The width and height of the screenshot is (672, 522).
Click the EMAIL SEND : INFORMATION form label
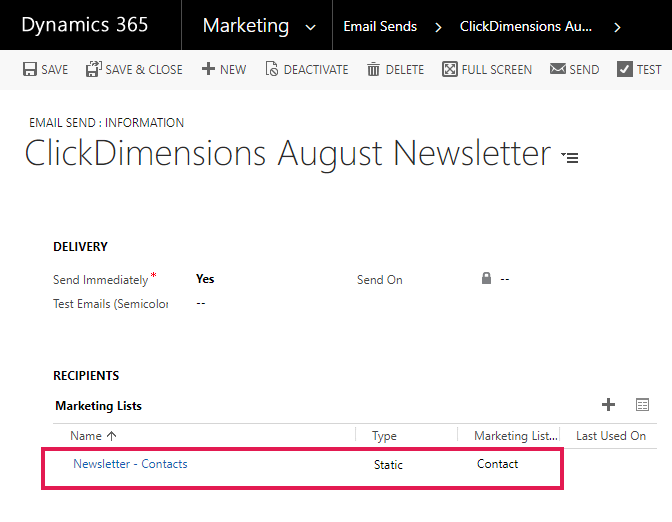click(x=107, y=123)
